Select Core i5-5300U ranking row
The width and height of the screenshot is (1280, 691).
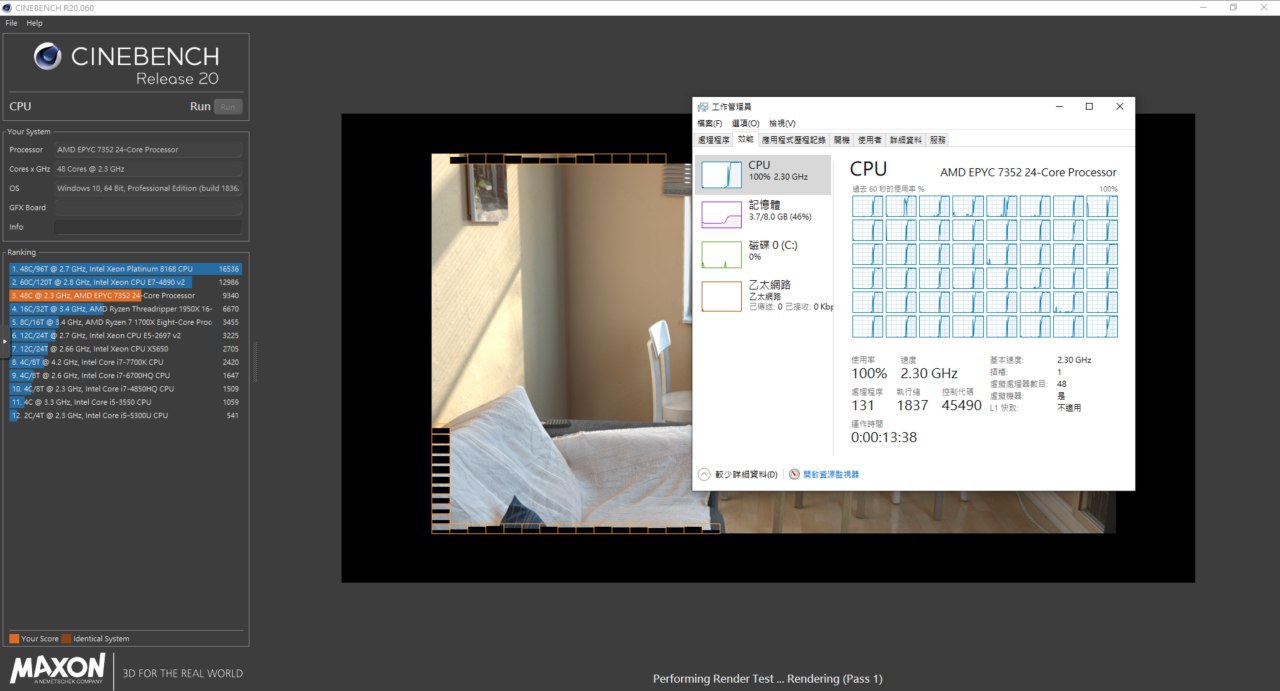tap(125, 416)
